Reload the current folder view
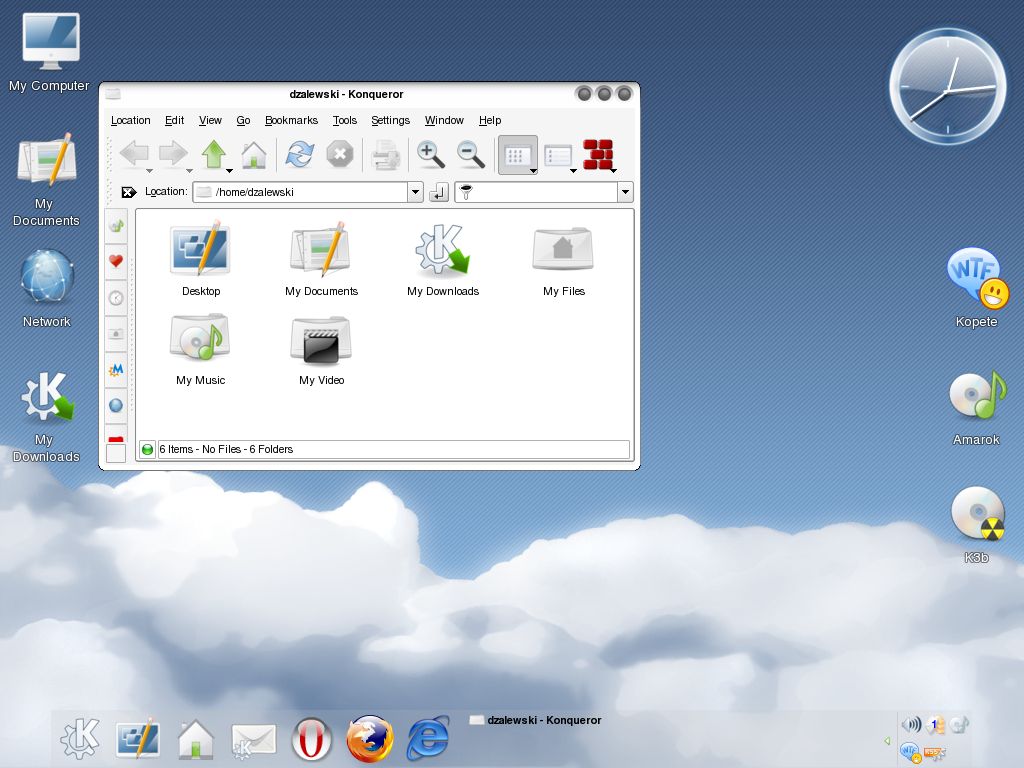Screen dimensions: 1024x768 coord(300,155)
